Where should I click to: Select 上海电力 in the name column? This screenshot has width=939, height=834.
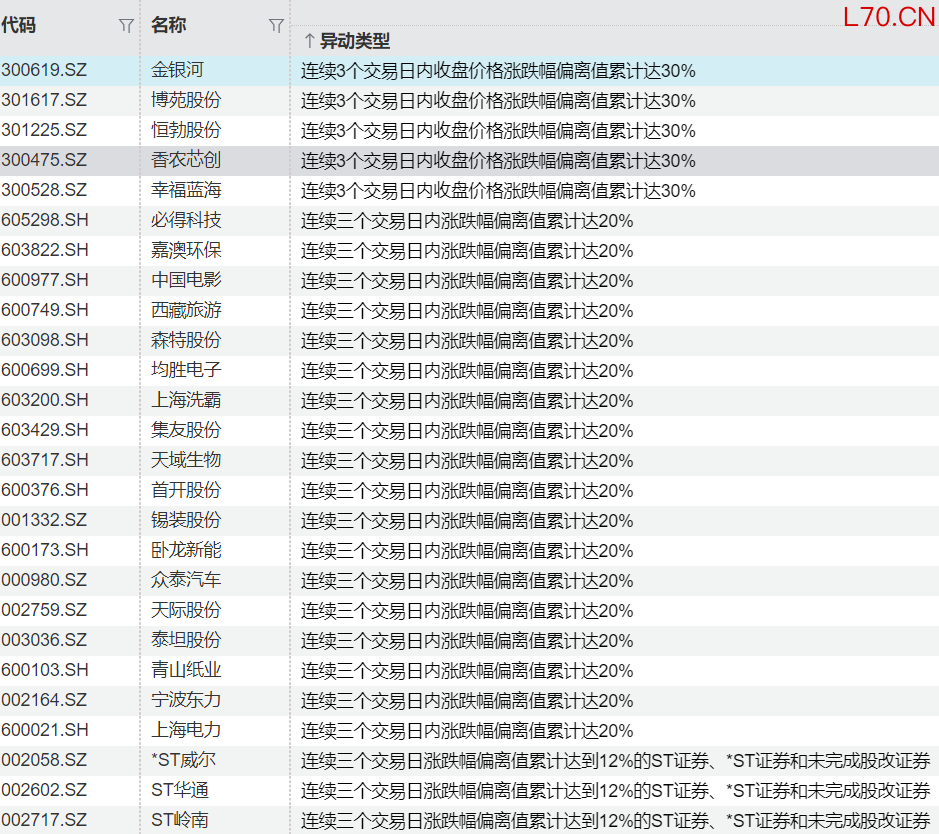(186, 730)
